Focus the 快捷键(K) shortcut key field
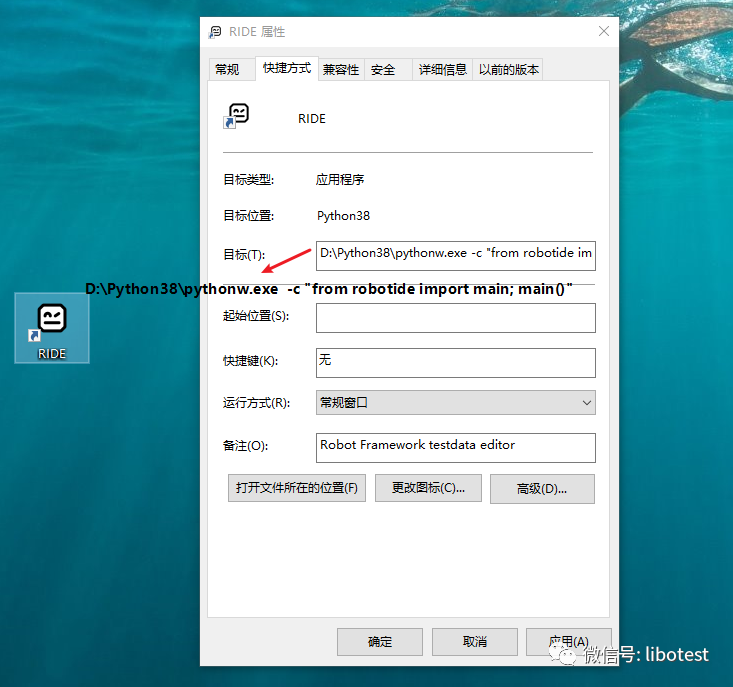This screenshot has height=687, width=733. (x=456, y=363)
